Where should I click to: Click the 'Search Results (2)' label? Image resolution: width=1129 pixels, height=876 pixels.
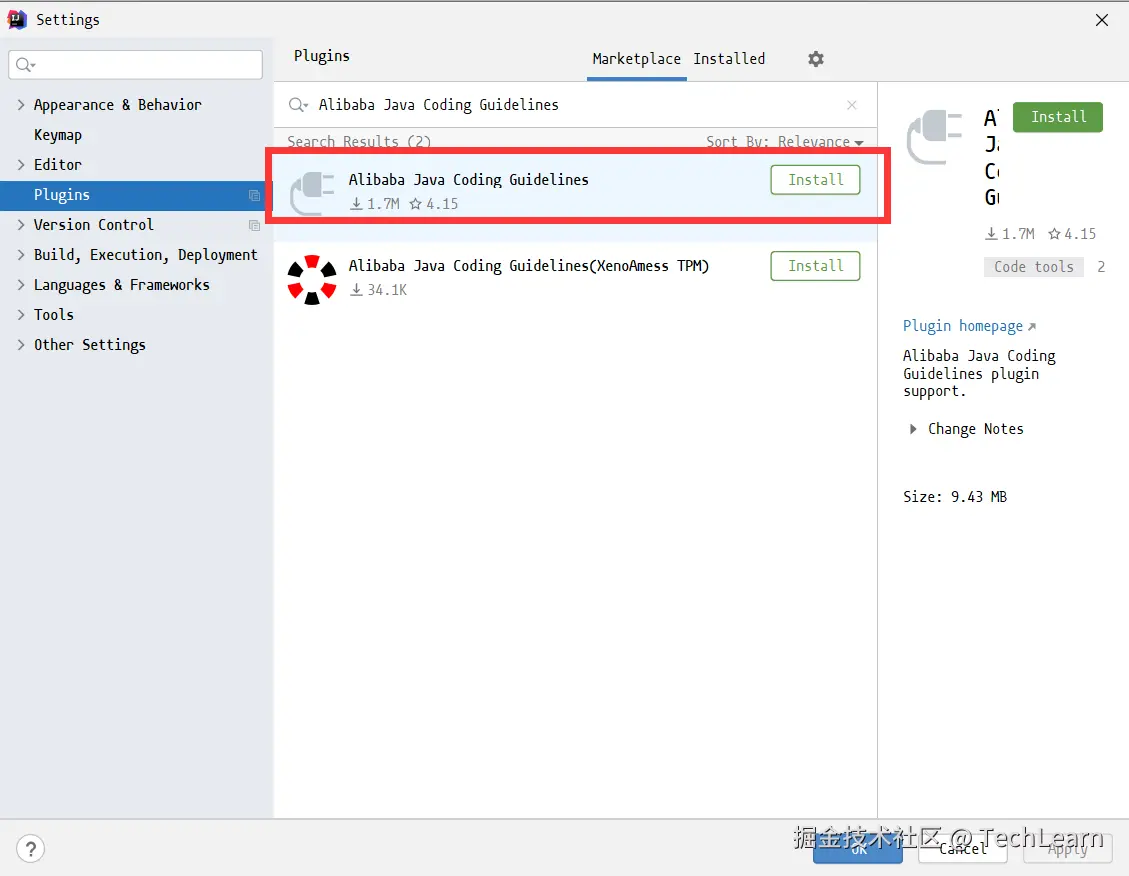coord(359,141)
